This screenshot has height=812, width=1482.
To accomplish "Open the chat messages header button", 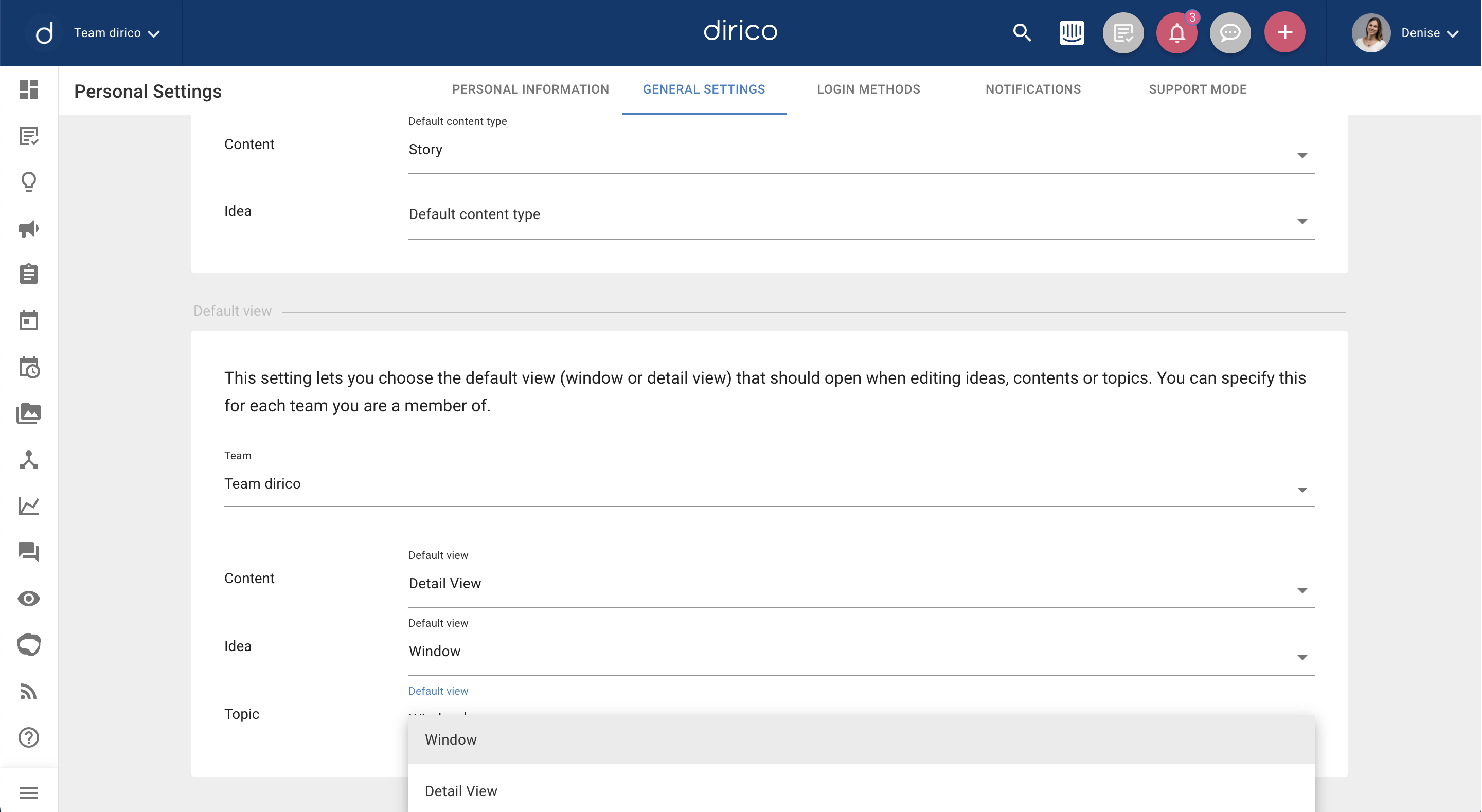I will click(1230, 33).
